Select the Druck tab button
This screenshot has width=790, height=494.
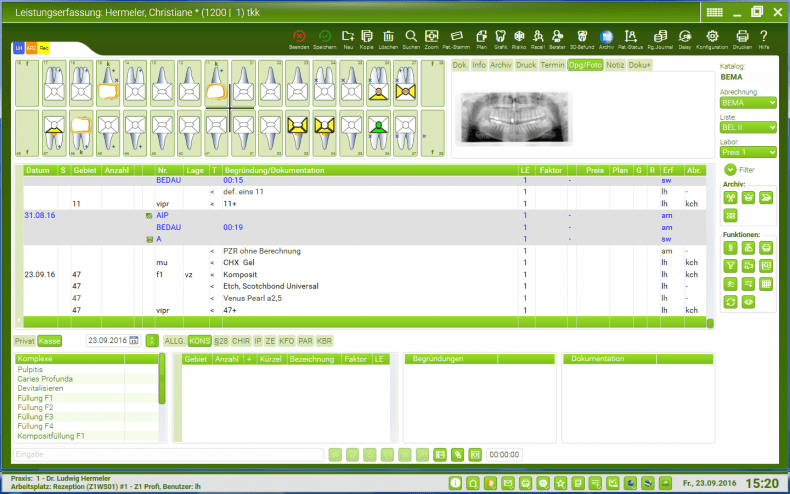click(x=526, y=65)
